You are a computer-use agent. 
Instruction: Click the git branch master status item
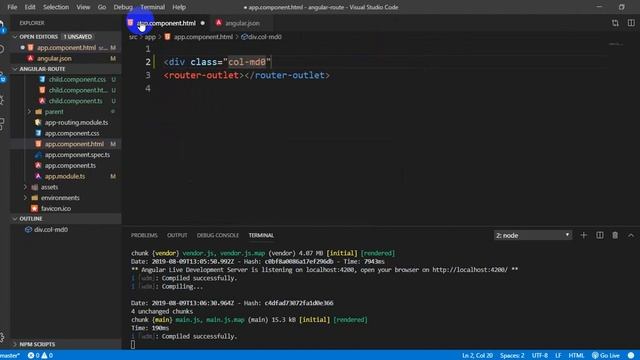[x=10, y=356]
